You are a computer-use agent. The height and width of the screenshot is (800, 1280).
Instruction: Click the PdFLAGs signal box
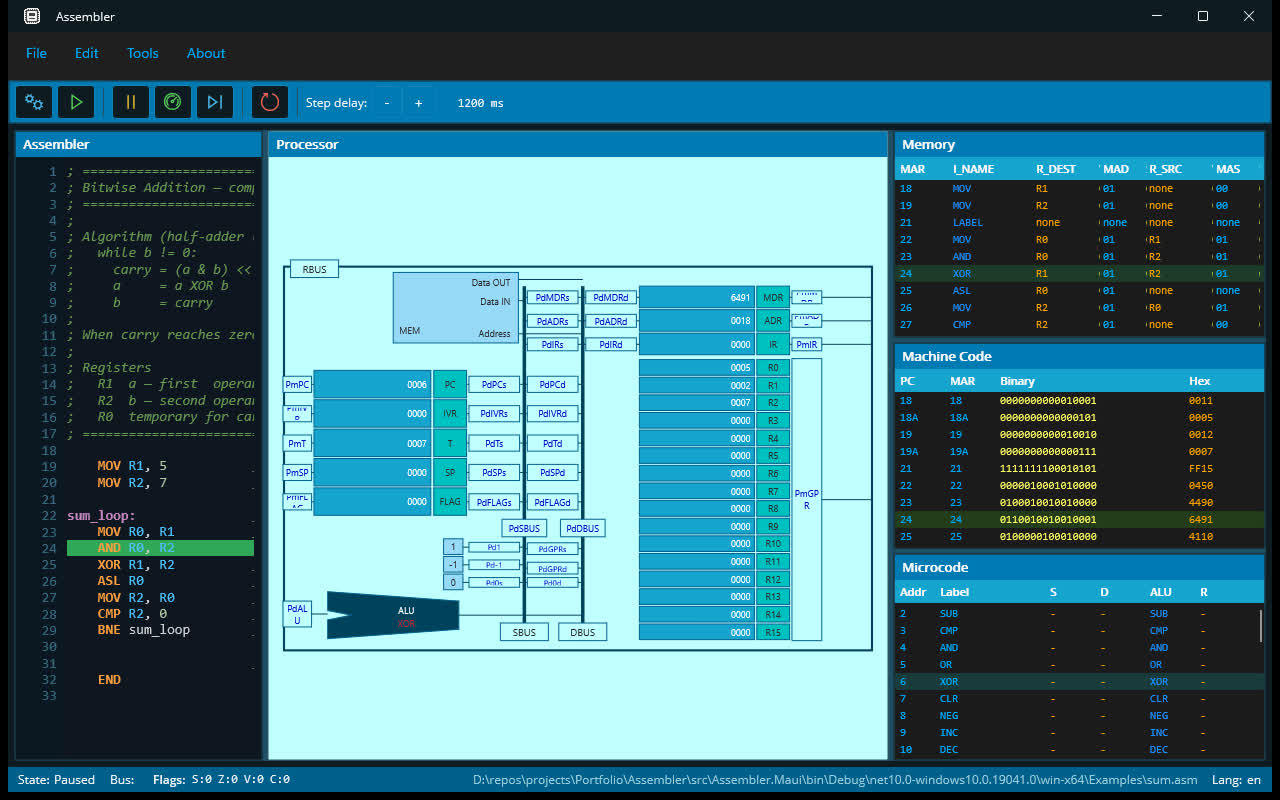(494, 503)
